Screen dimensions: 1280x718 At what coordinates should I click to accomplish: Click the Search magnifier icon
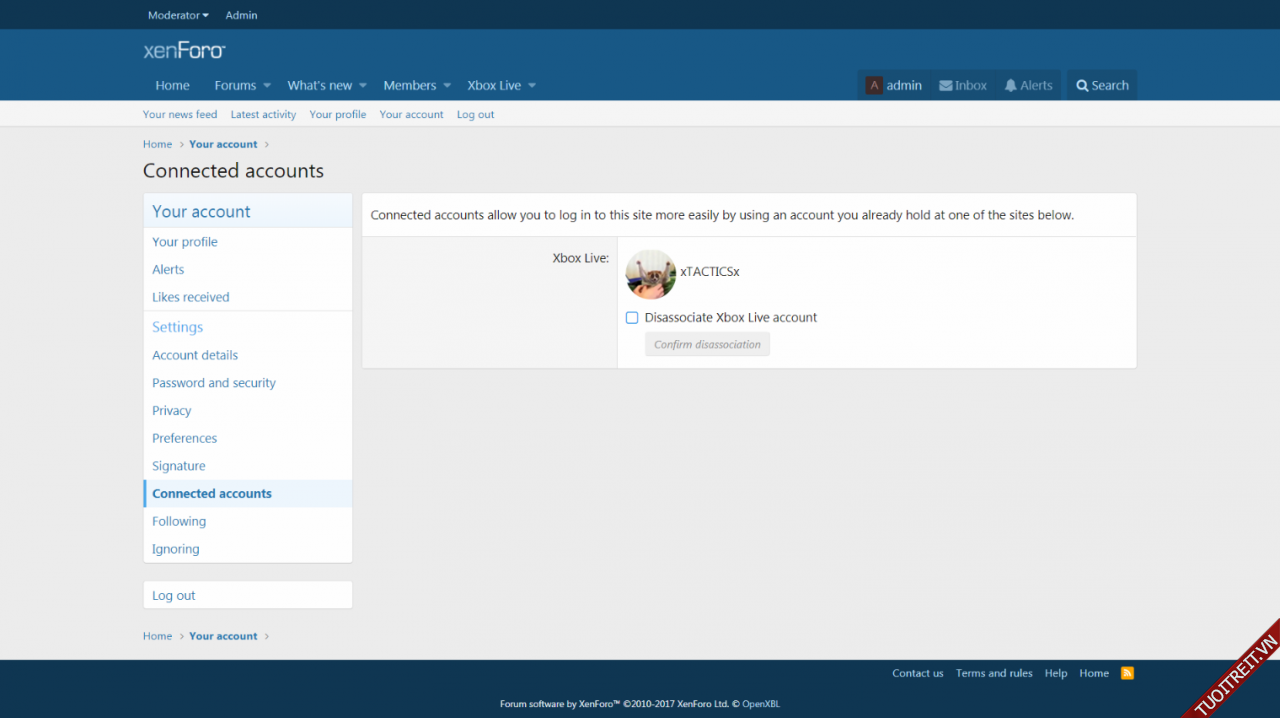(x=1082, y=86)
